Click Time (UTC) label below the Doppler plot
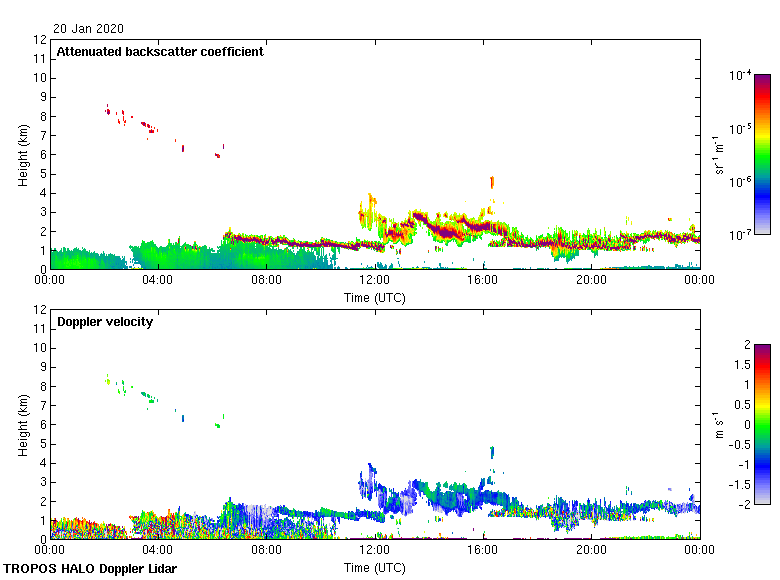 375,568
